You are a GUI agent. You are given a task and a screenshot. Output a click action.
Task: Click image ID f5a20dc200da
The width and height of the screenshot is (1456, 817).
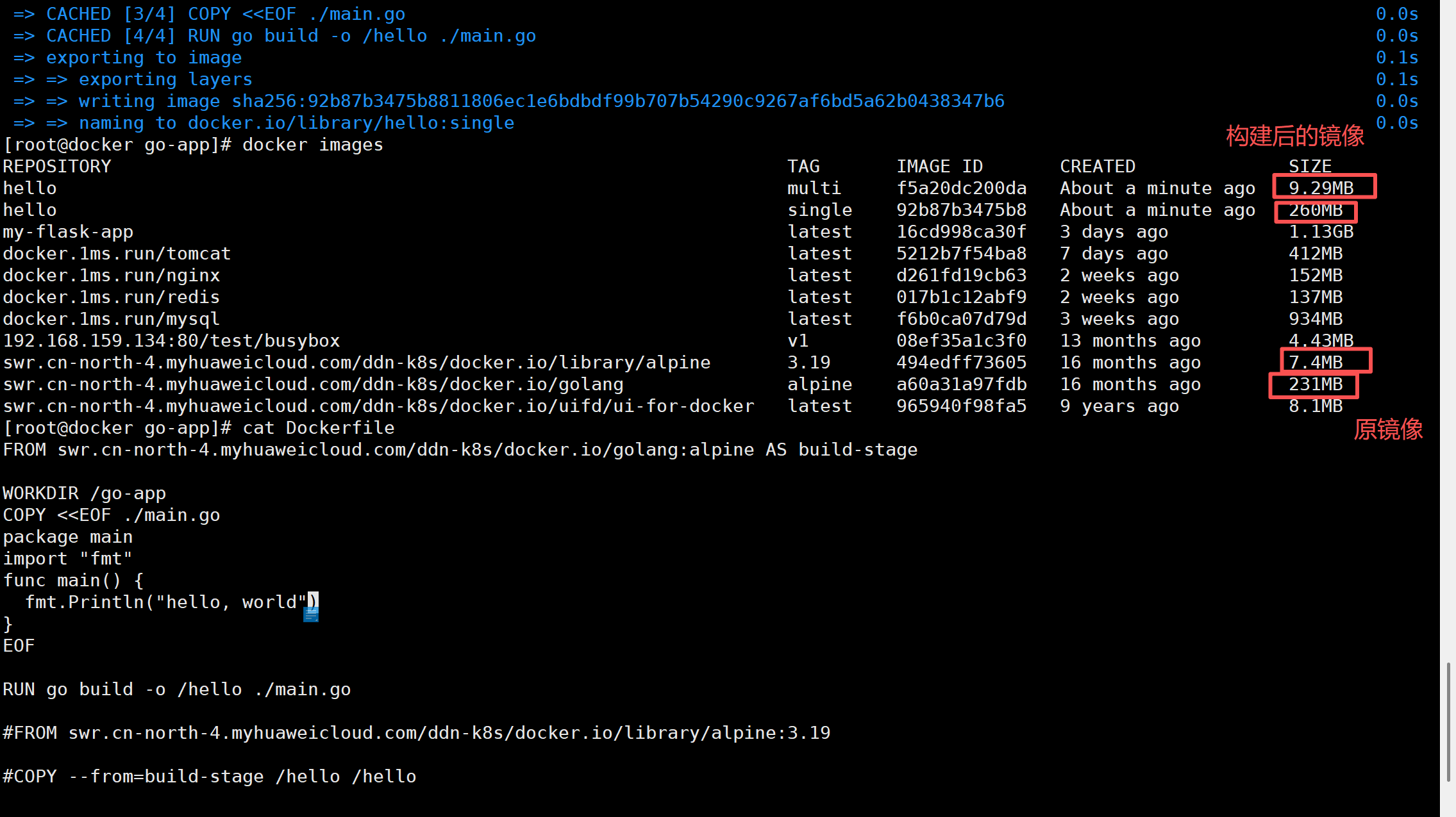(961, 188)
